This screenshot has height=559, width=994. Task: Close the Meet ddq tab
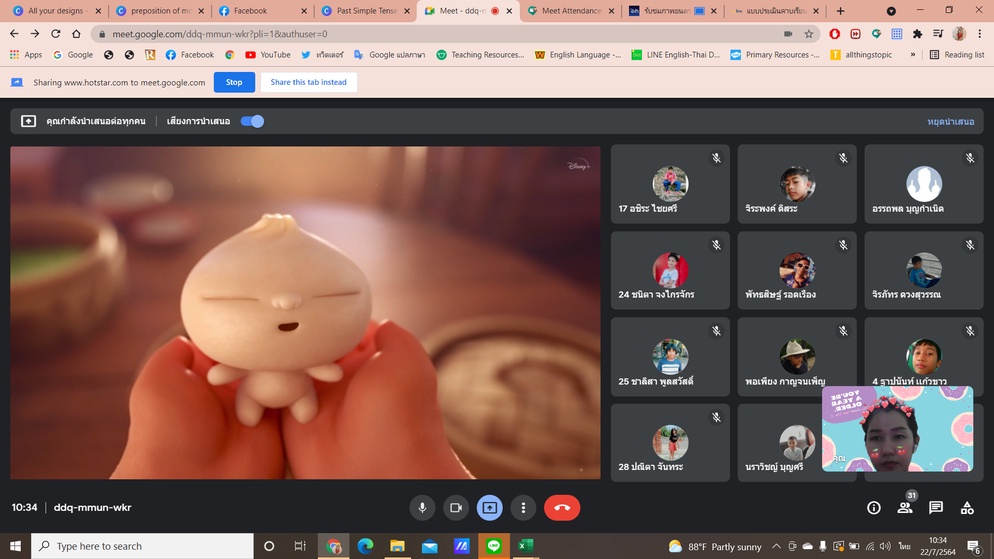click(509, 11)
